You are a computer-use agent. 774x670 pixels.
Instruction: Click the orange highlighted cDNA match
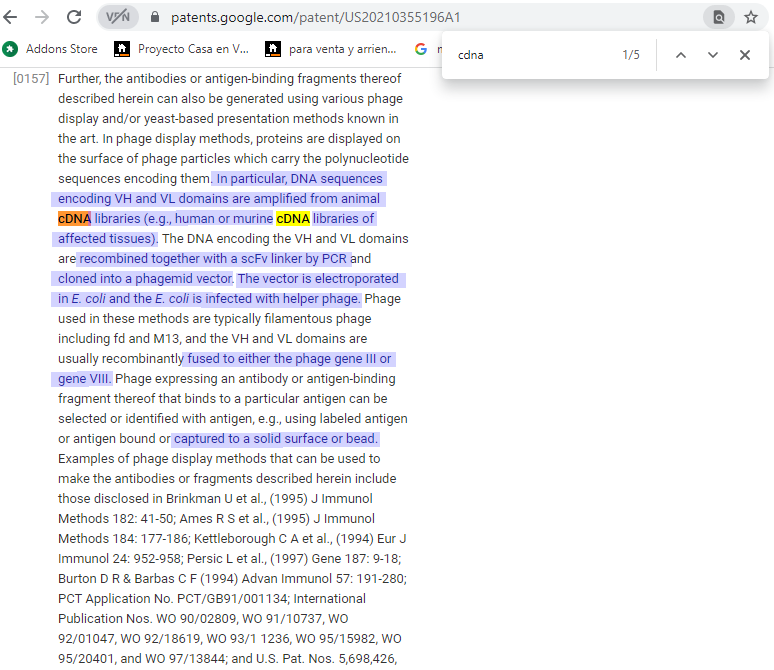click(x=74, y=219)
